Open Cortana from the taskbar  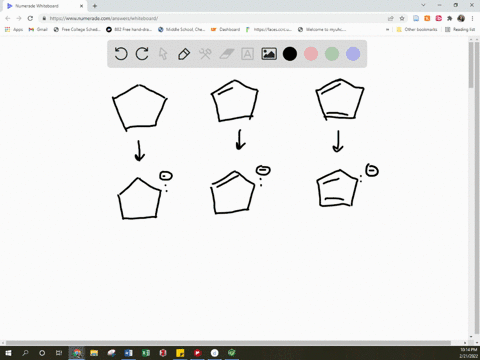click(x=42, y=353)
